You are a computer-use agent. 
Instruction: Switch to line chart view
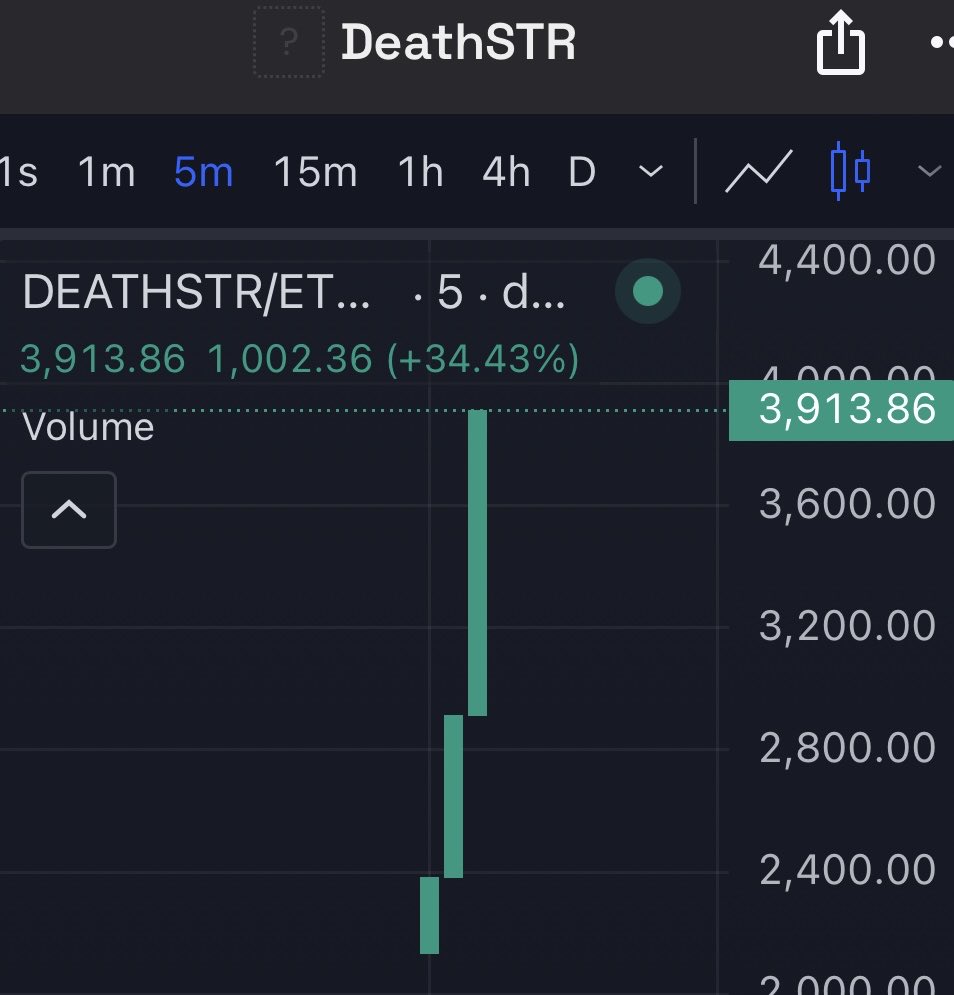coord(759,171)
